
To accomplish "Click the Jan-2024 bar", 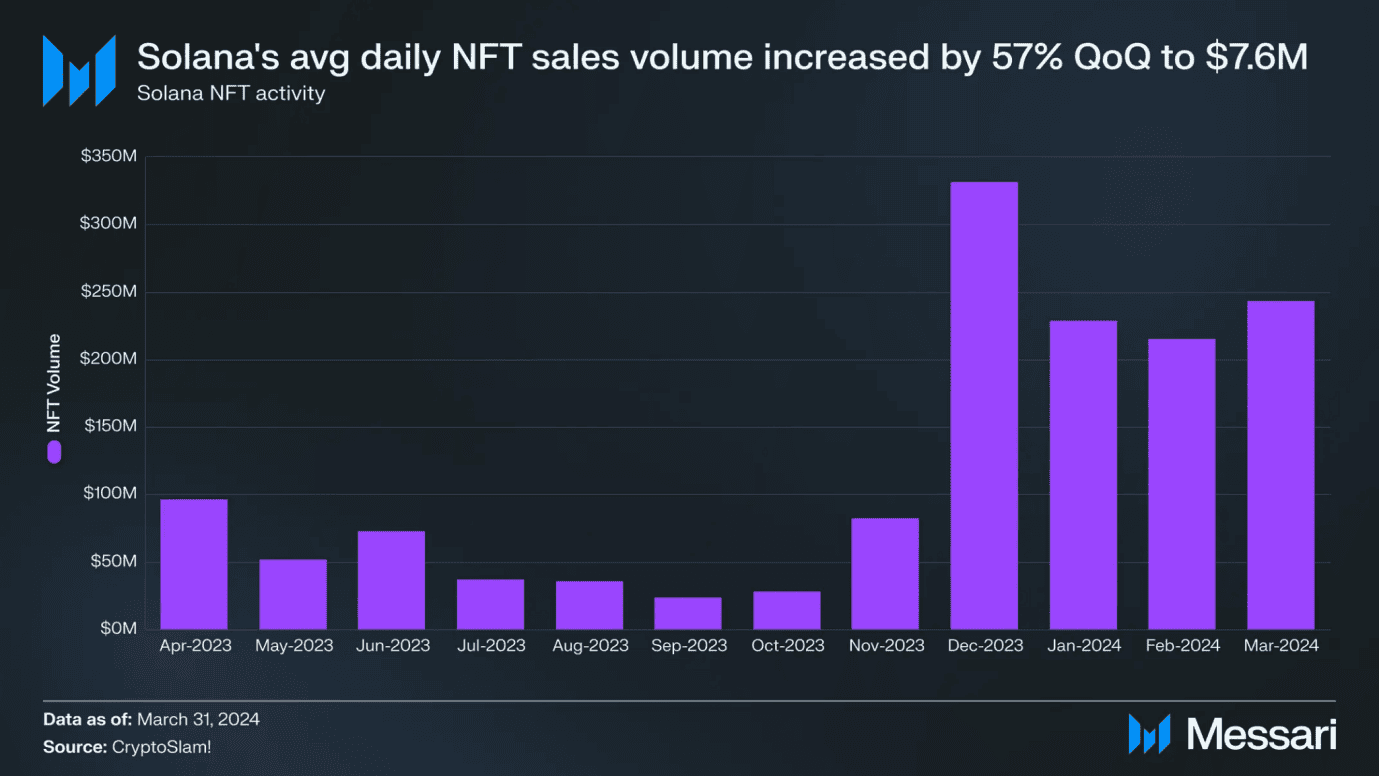I will click(x=1083, y=475).
